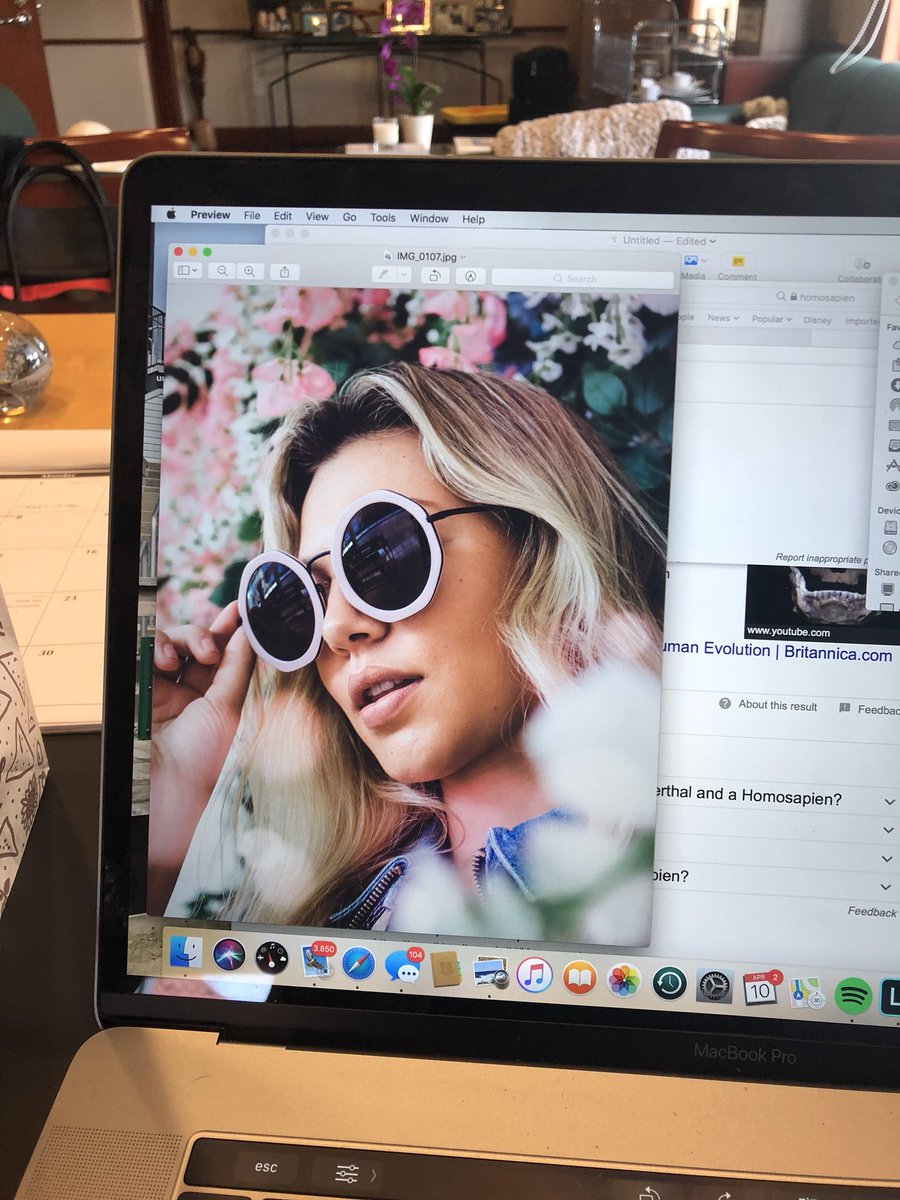Zoom in on the image in Preview
This screenshot has width=900, height=1200.
(250, 271)
